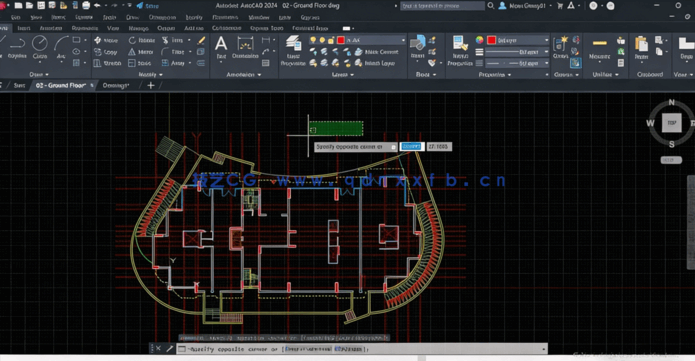This screenshot has width=695, height=361.
Task: Open the Trim tool dropdown arrow
Action: click(189, 40)
